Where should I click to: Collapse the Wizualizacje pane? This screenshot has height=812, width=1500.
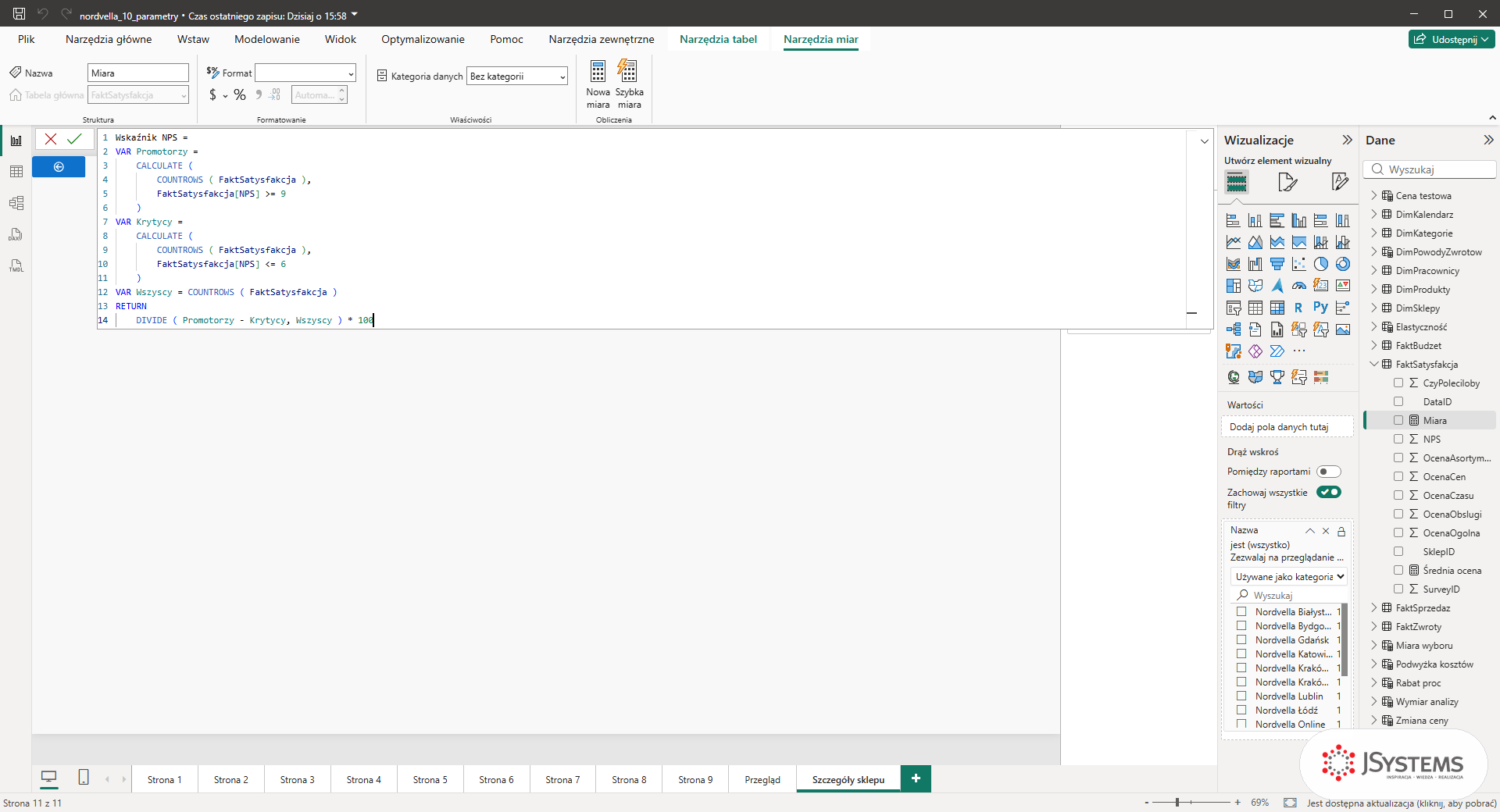(x=1347, y=141)
